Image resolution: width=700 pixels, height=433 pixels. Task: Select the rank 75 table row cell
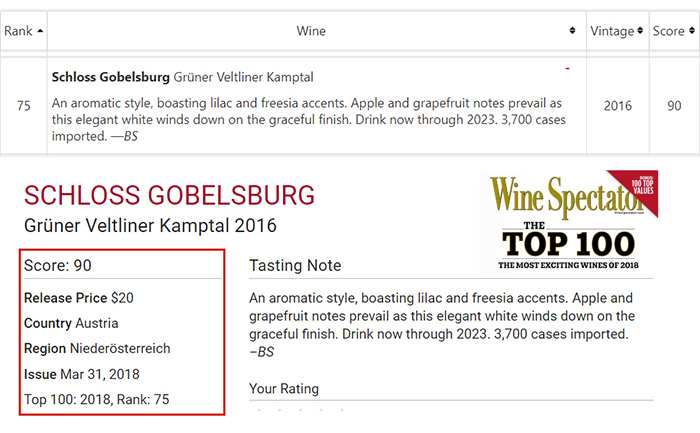pyautogui.click(x=24, y=106)
